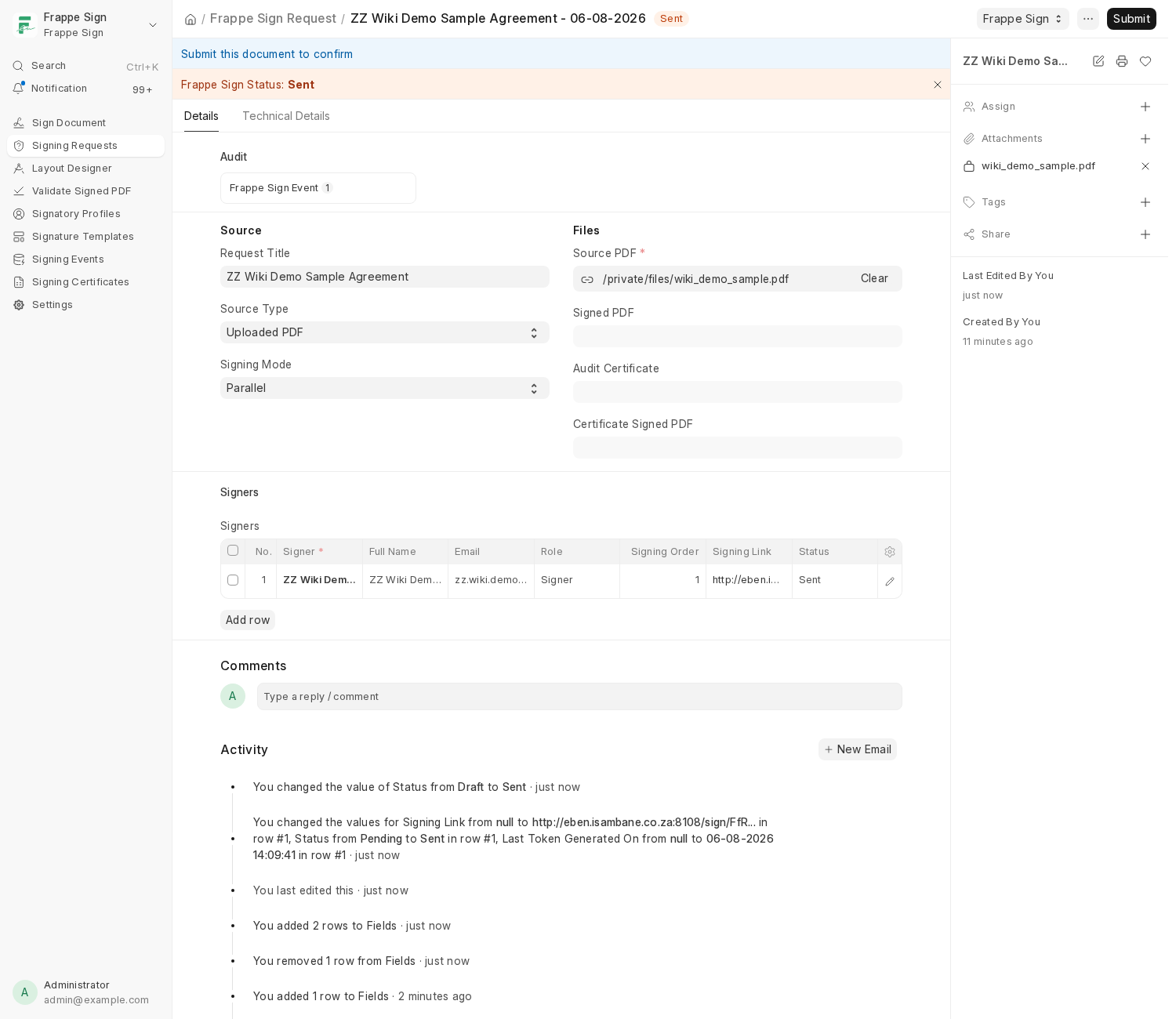Screen dimensions: 1176x1019
Task: Add an attachment with plus icon
Action: tap(1145, 139)
